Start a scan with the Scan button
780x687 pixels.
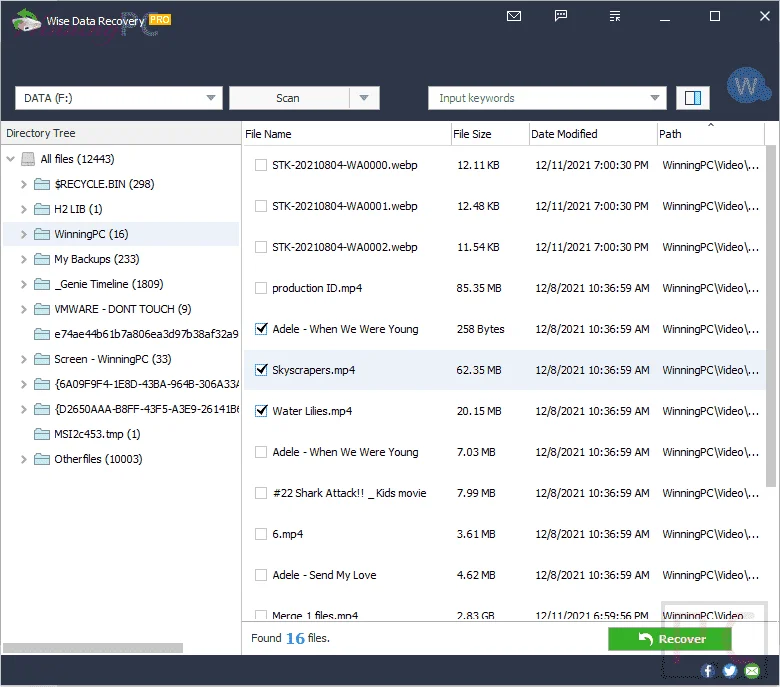click(289, 98)
